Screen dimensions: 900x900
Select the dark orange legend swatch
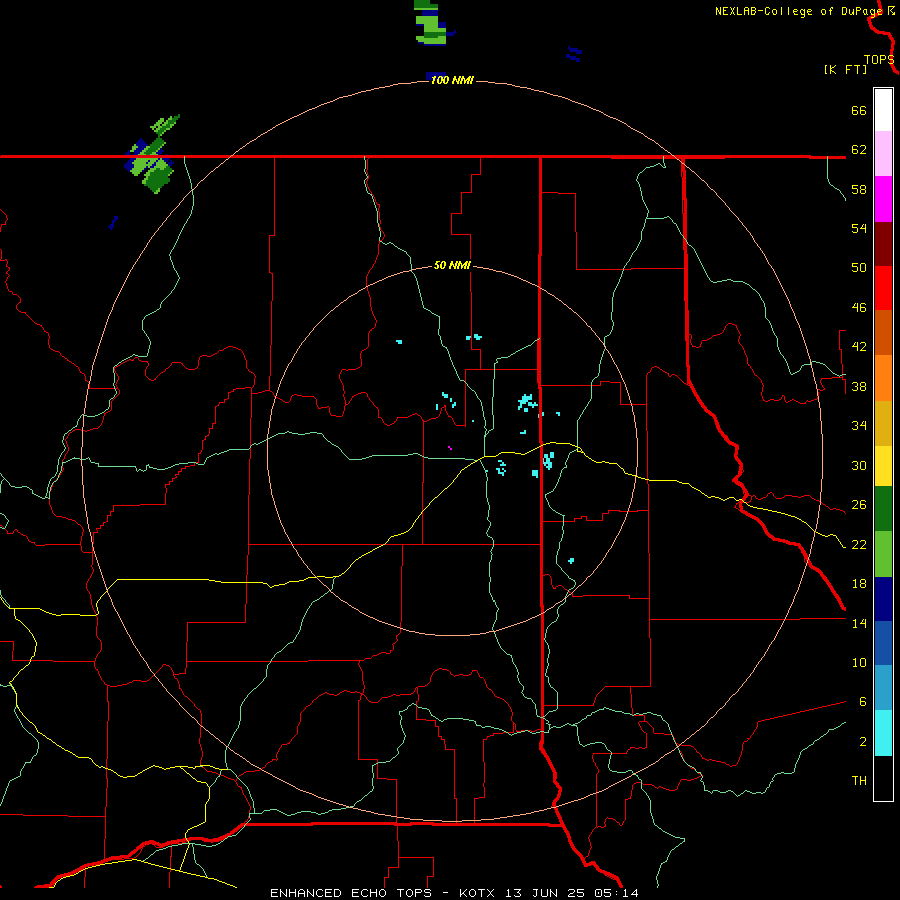point(883,333)
